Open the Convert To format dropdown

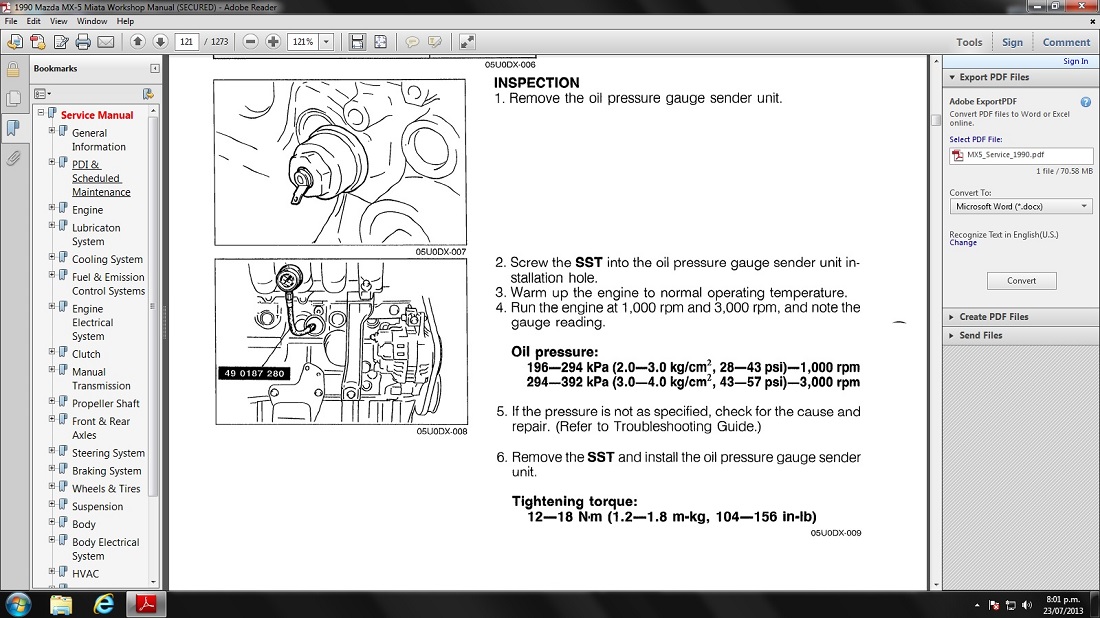click(x=1021, y=206)
